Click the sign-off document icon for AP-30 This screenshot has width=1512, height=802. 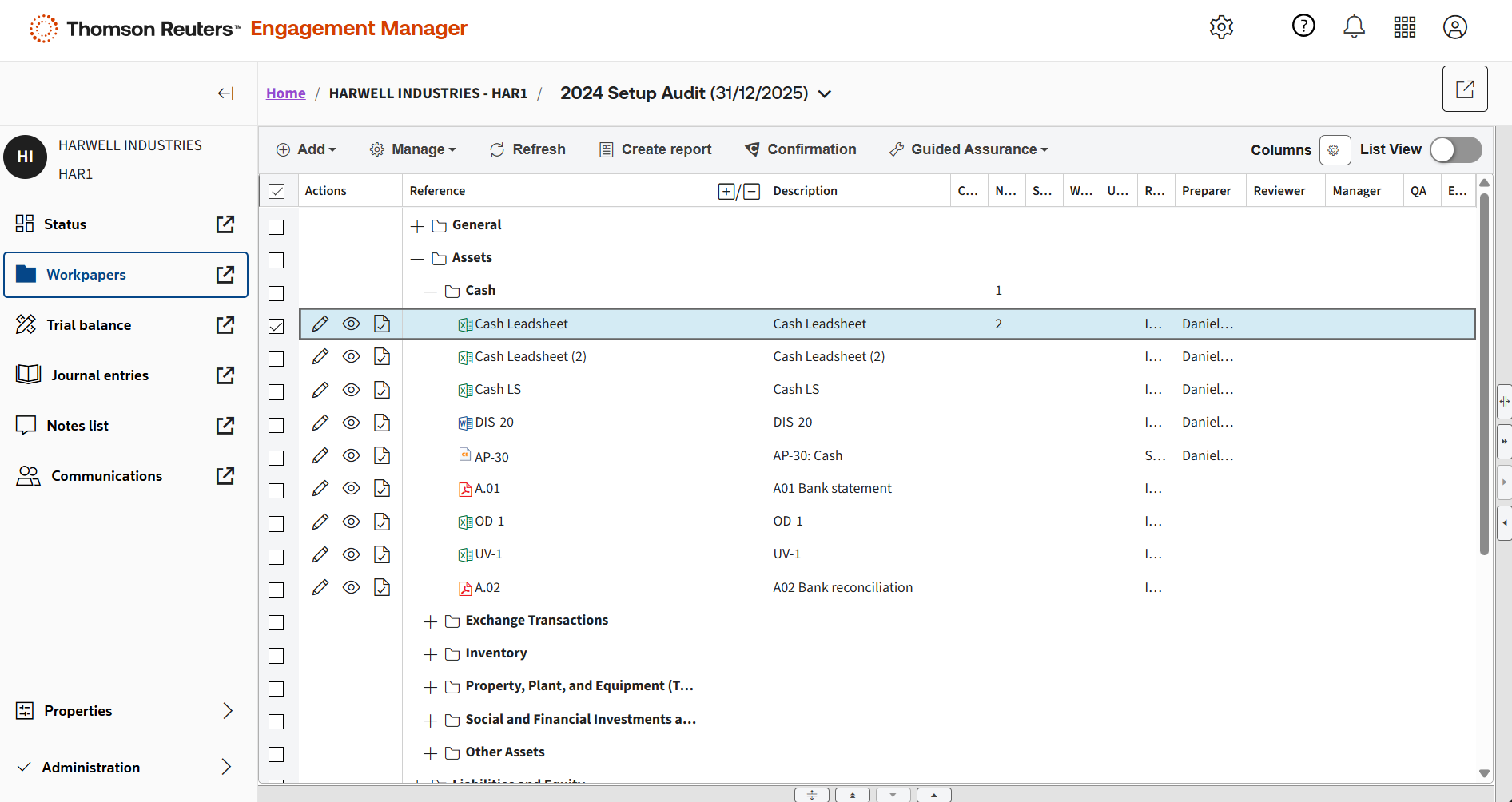(x=382, y=455)
